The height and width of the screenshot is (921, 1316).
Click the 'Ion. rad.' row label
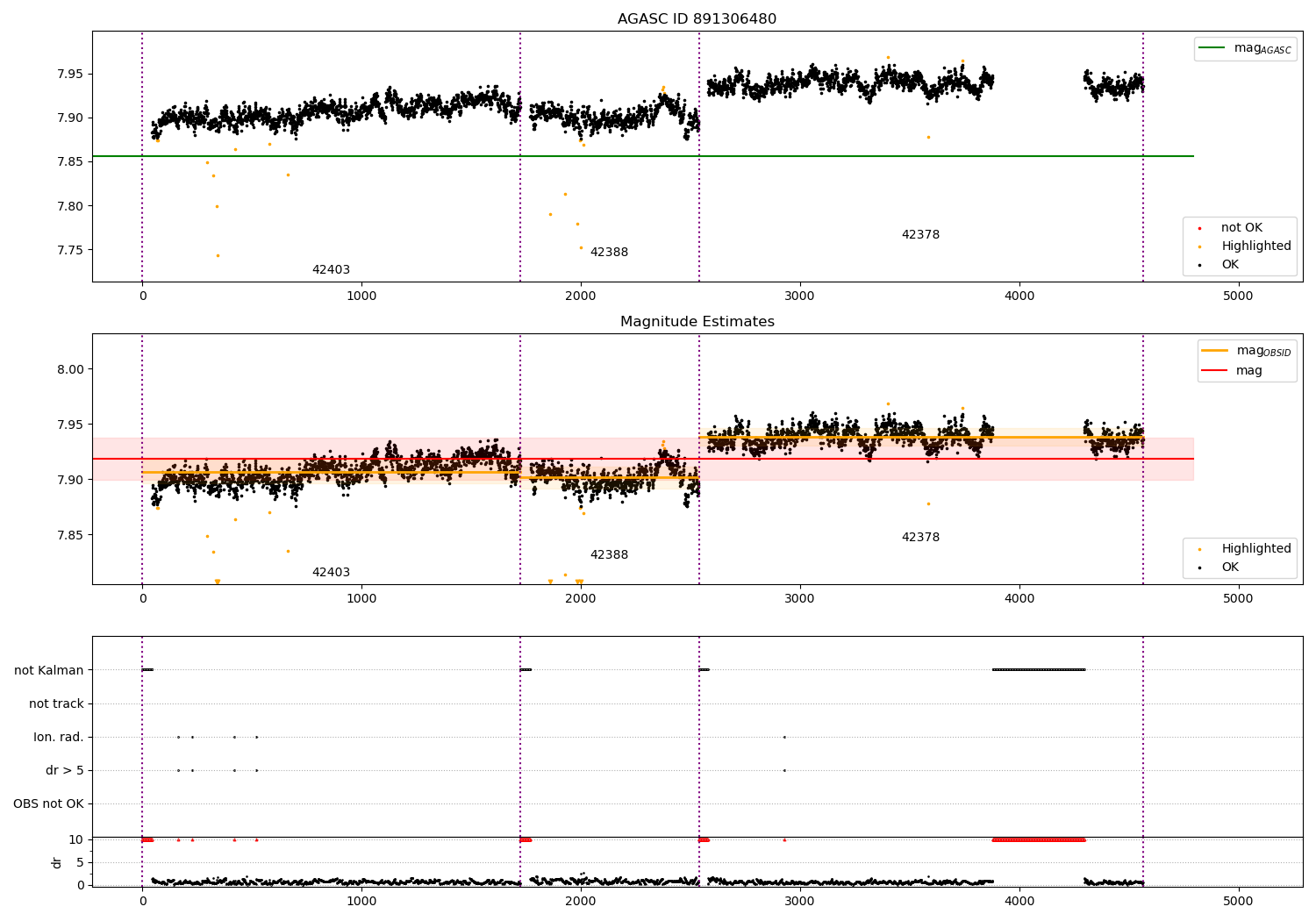(x=59, y=737)
